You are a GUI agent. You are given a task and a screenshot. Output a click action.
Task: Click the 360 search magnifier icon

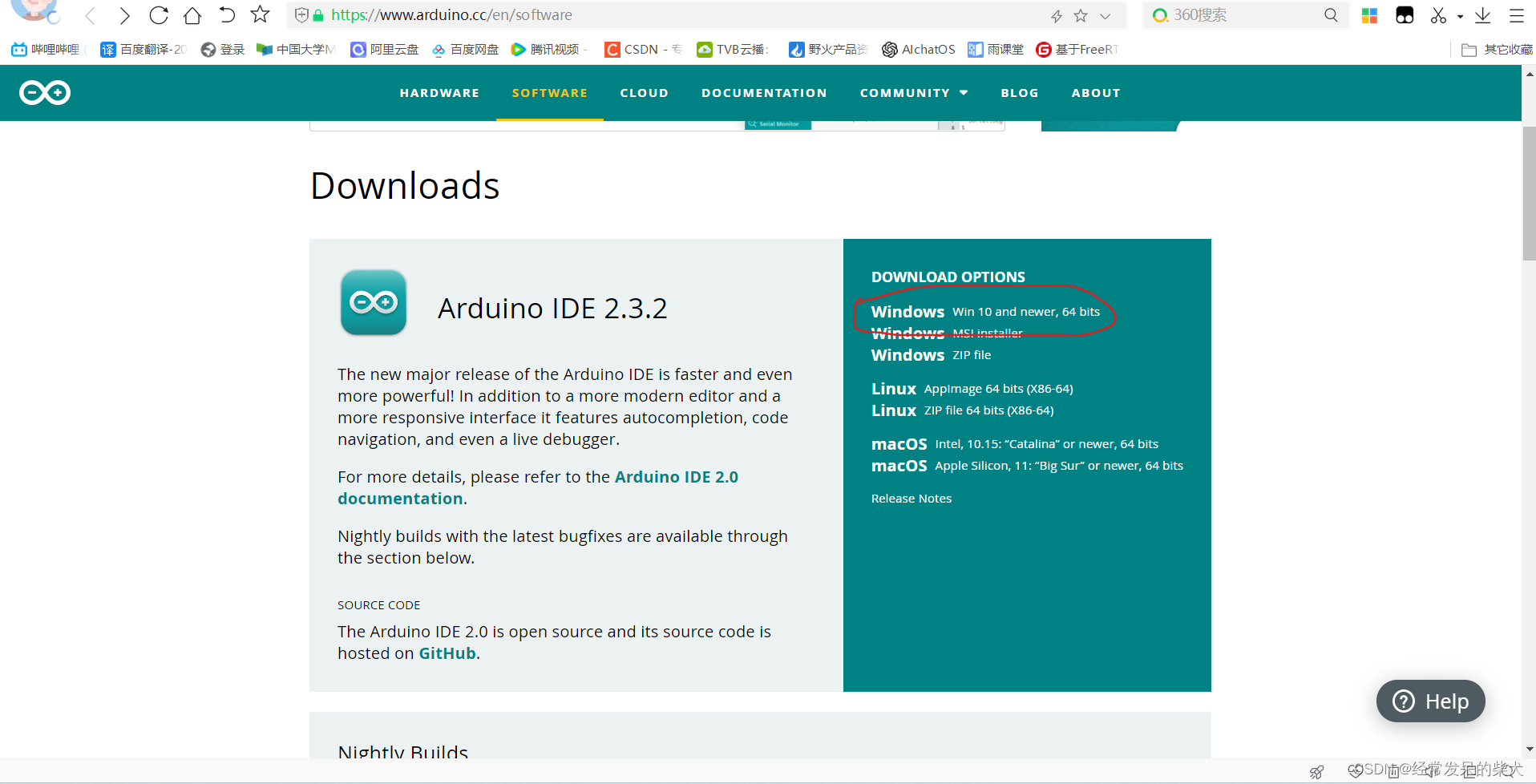[x=1331, y=15]
